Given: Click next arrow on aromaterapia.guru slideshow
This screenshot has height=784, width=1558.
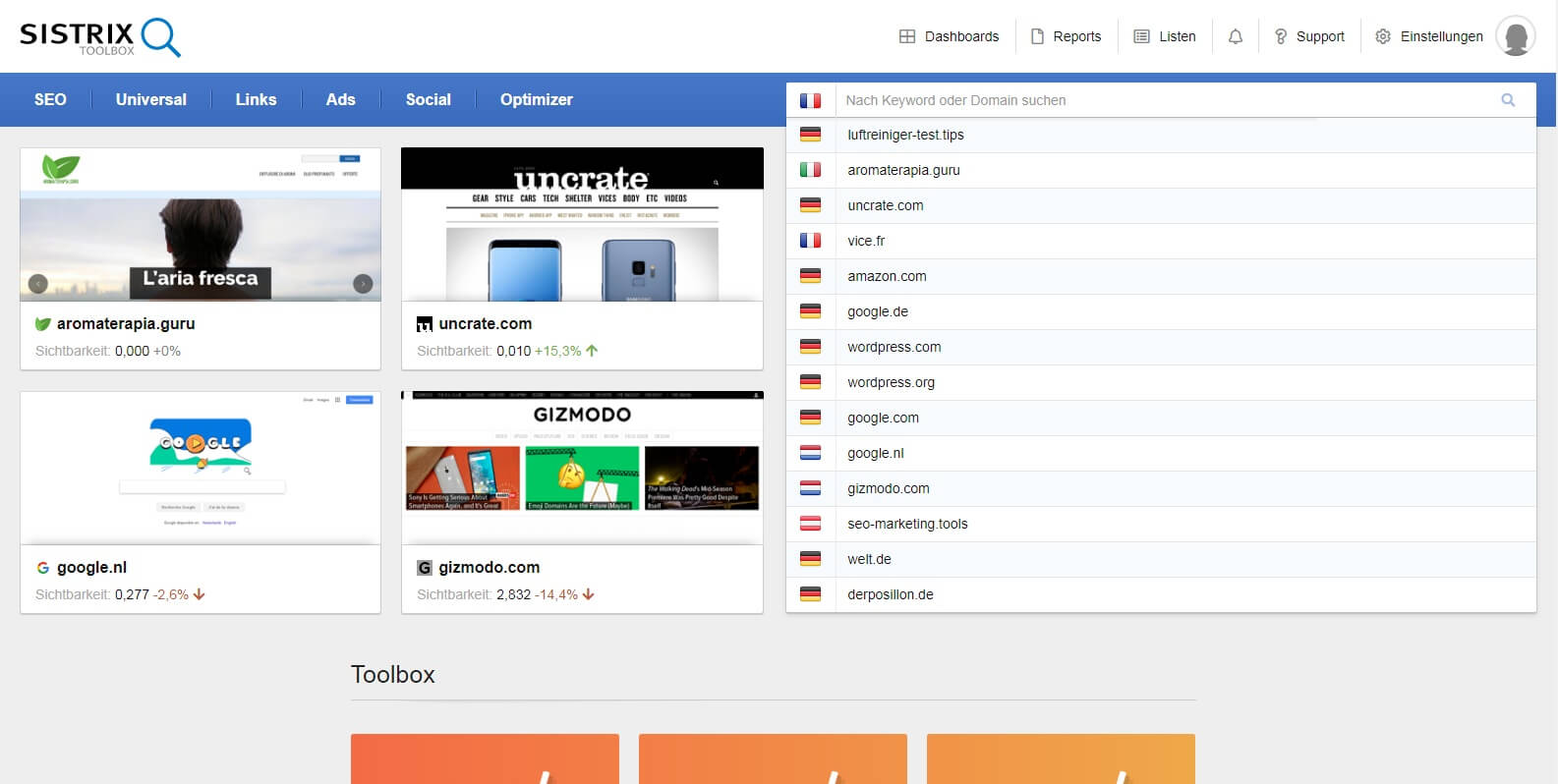Looking at the screenshot, I should point(363,284).
